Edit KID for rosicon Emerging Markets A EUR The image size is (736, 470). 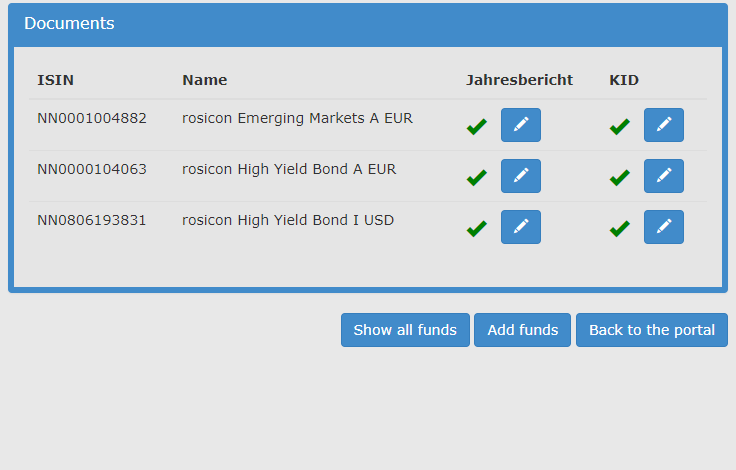click(664, 125)
